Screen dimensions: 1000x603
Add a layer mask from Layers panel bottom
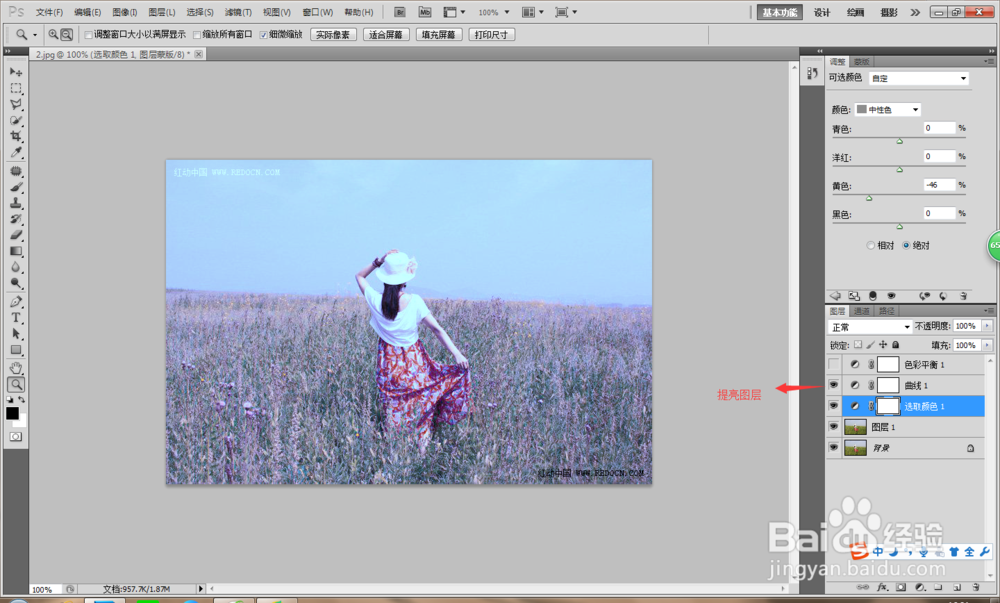tap(901, 587)
